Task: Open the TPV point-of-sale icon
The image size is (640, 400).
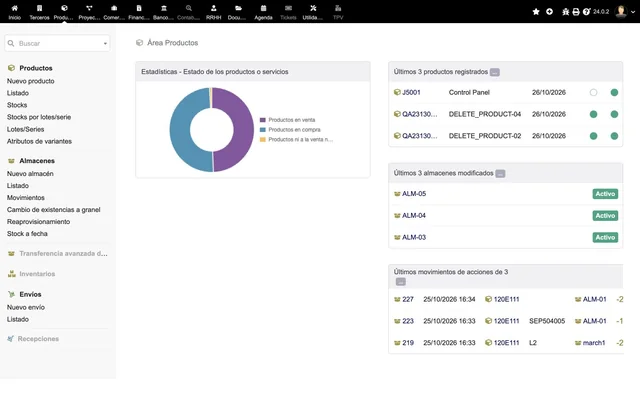Action: pos(338,8)
